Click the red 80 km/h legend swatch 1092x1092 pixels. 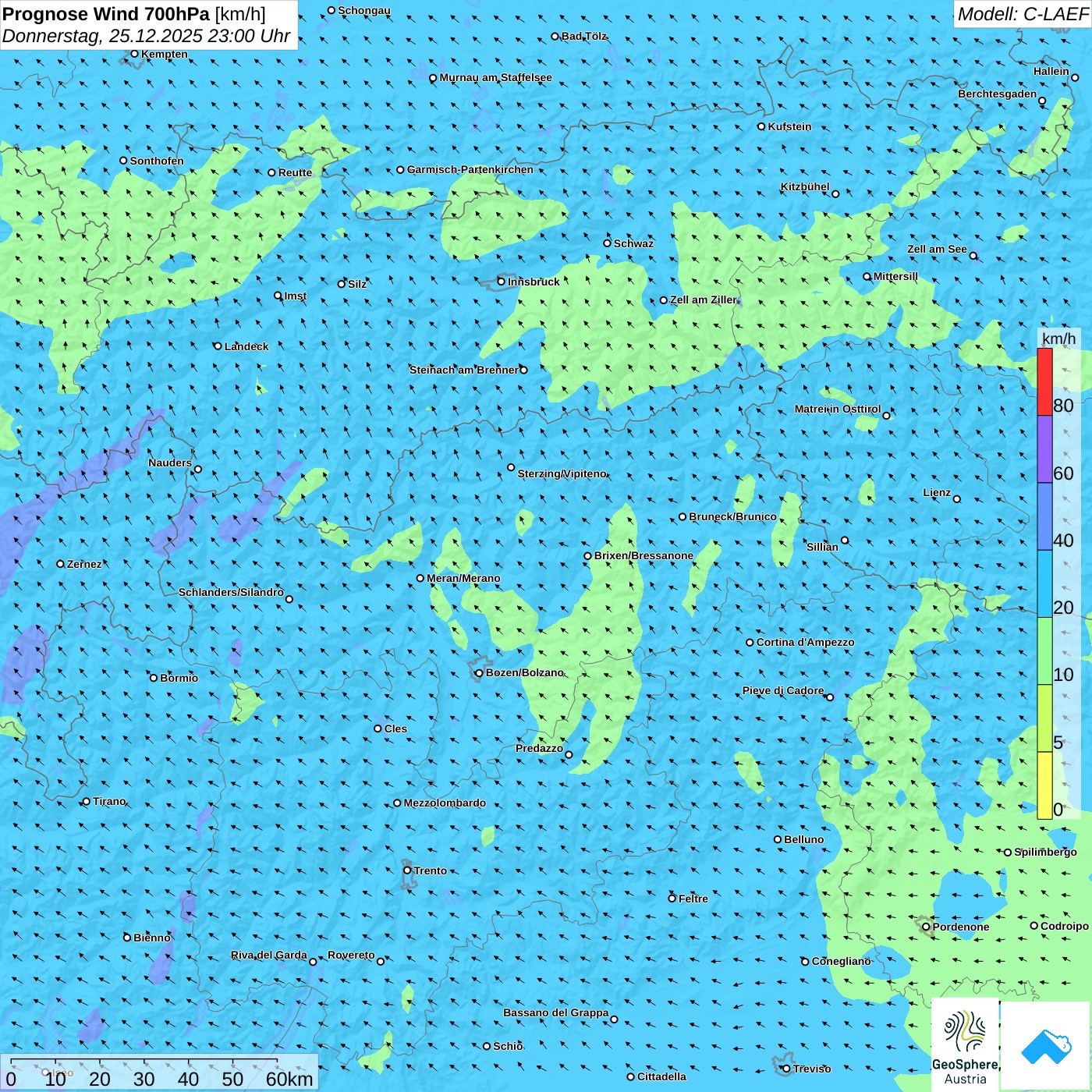tap(1044, 381)
